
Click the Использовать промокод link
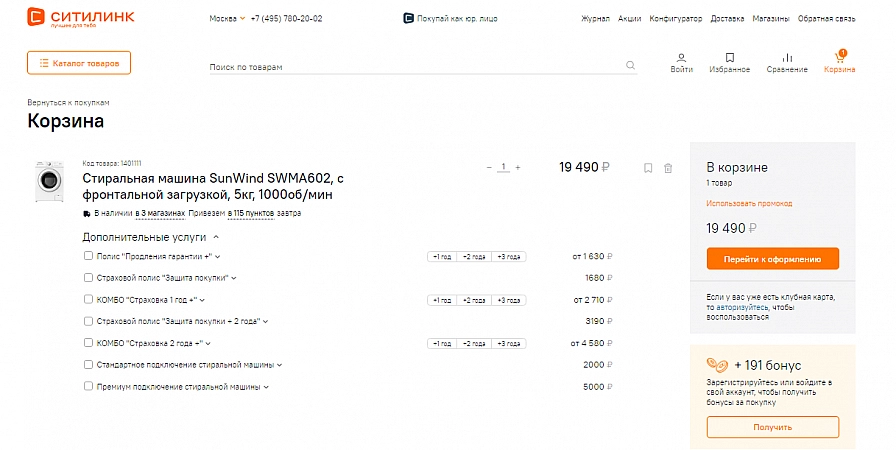[x=749, y=203]
